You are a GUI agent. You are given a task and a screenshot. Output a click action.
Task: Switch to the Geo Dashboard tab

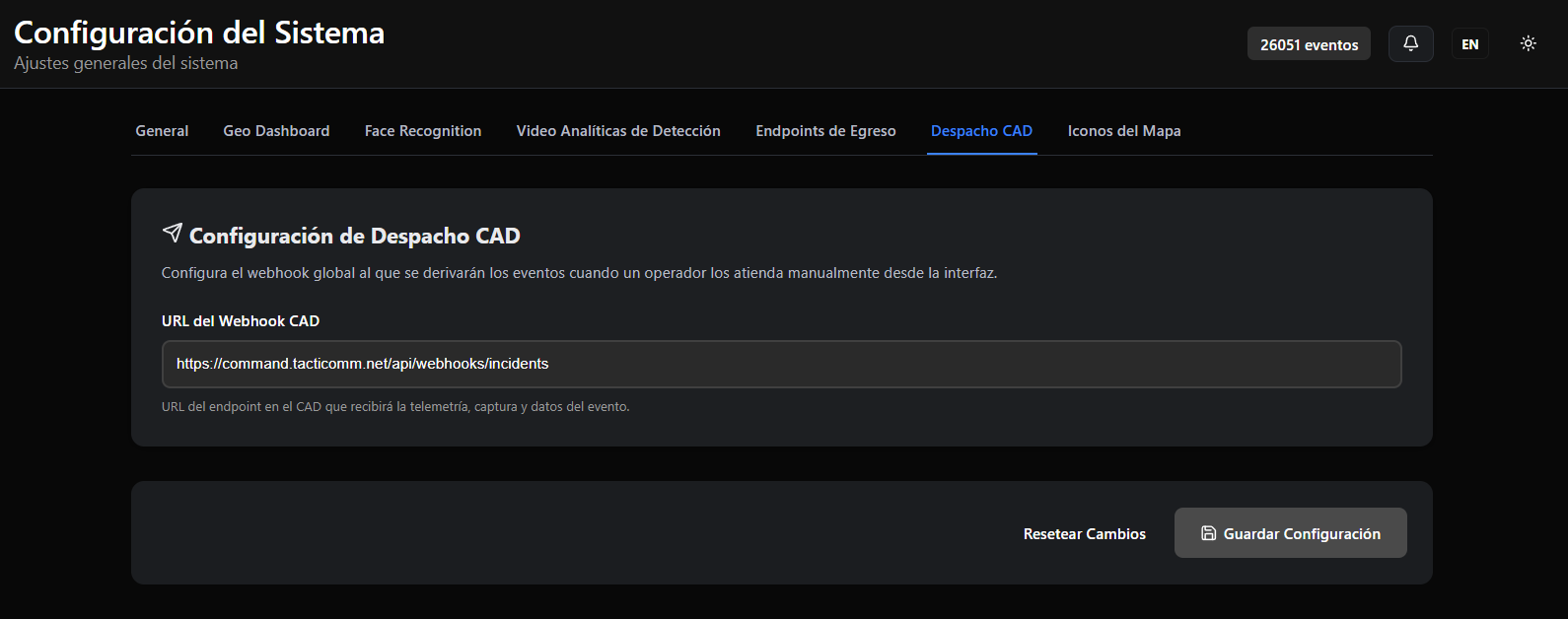point(276,131)
